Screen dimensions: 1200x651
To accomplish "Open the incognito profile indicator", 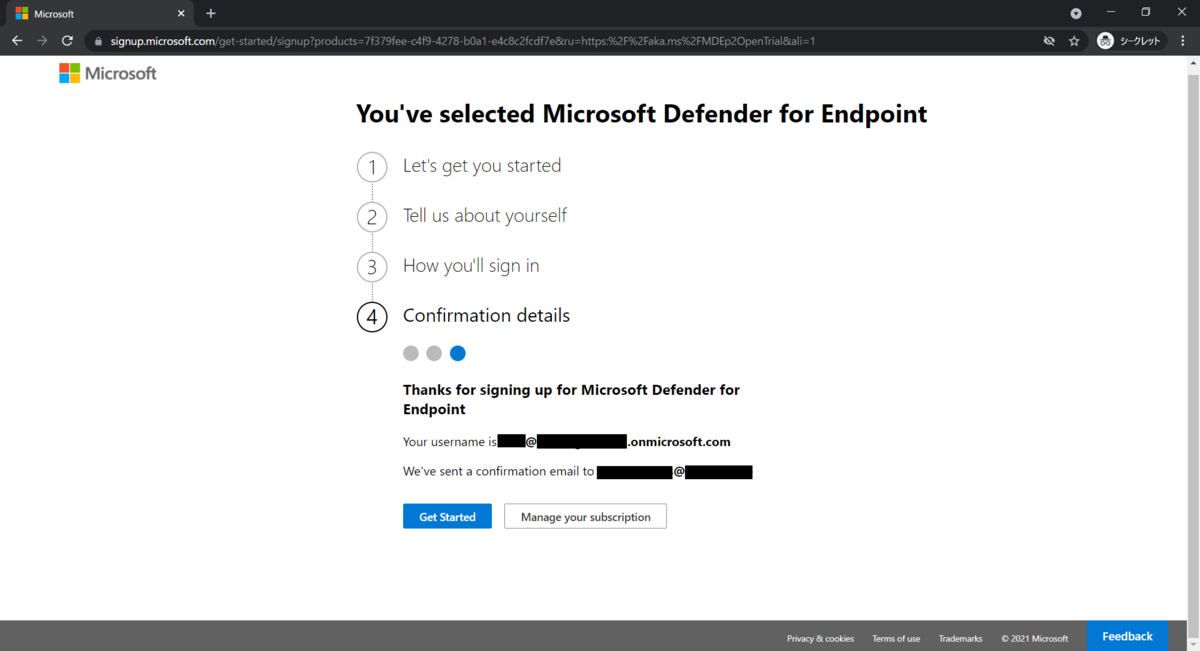I will 1130,41.
